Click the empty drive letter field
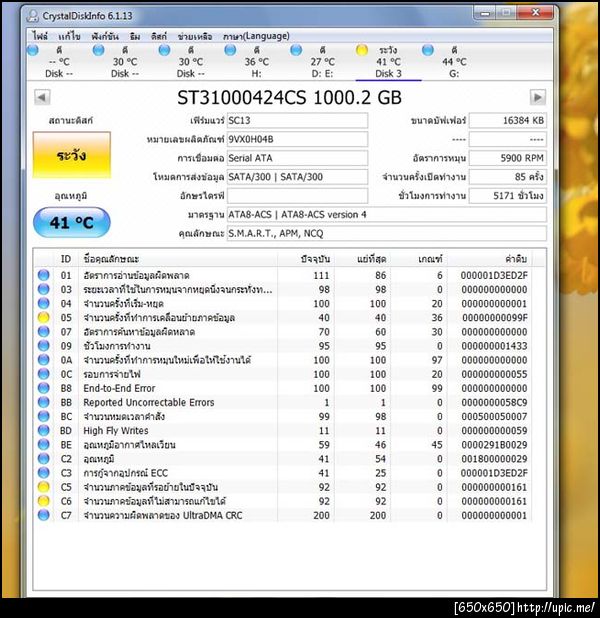The image size is (600, 618). tap(297, 195)
